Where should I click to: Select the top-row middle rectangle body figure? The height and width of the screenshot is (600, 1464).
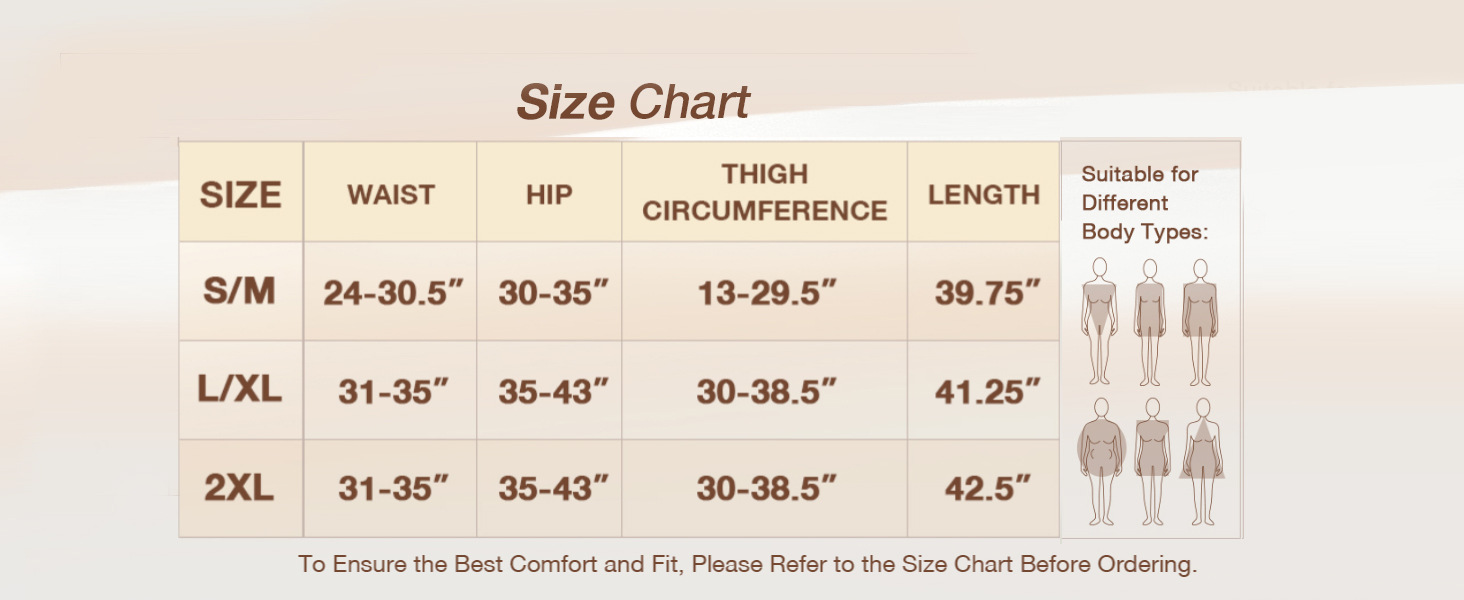pyautogui.click(x=1150, y=320)
